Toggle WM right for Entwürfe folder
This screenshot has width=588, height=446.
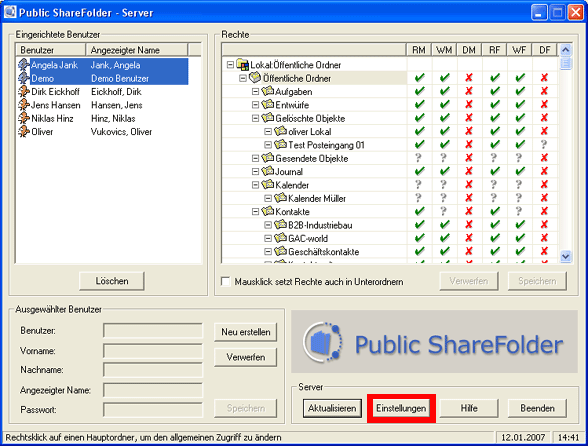(x=444, y=105)
